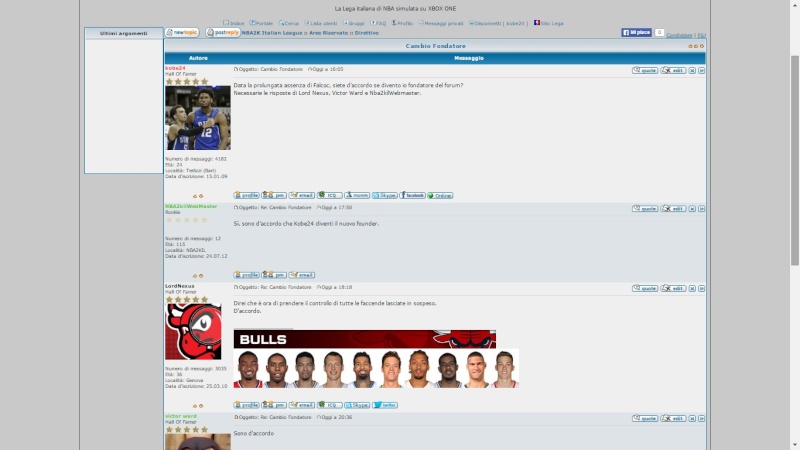Delete NBA2kilWebMaster's post with X icon
The width and height of the screenshot is (800, 450).
692,209
